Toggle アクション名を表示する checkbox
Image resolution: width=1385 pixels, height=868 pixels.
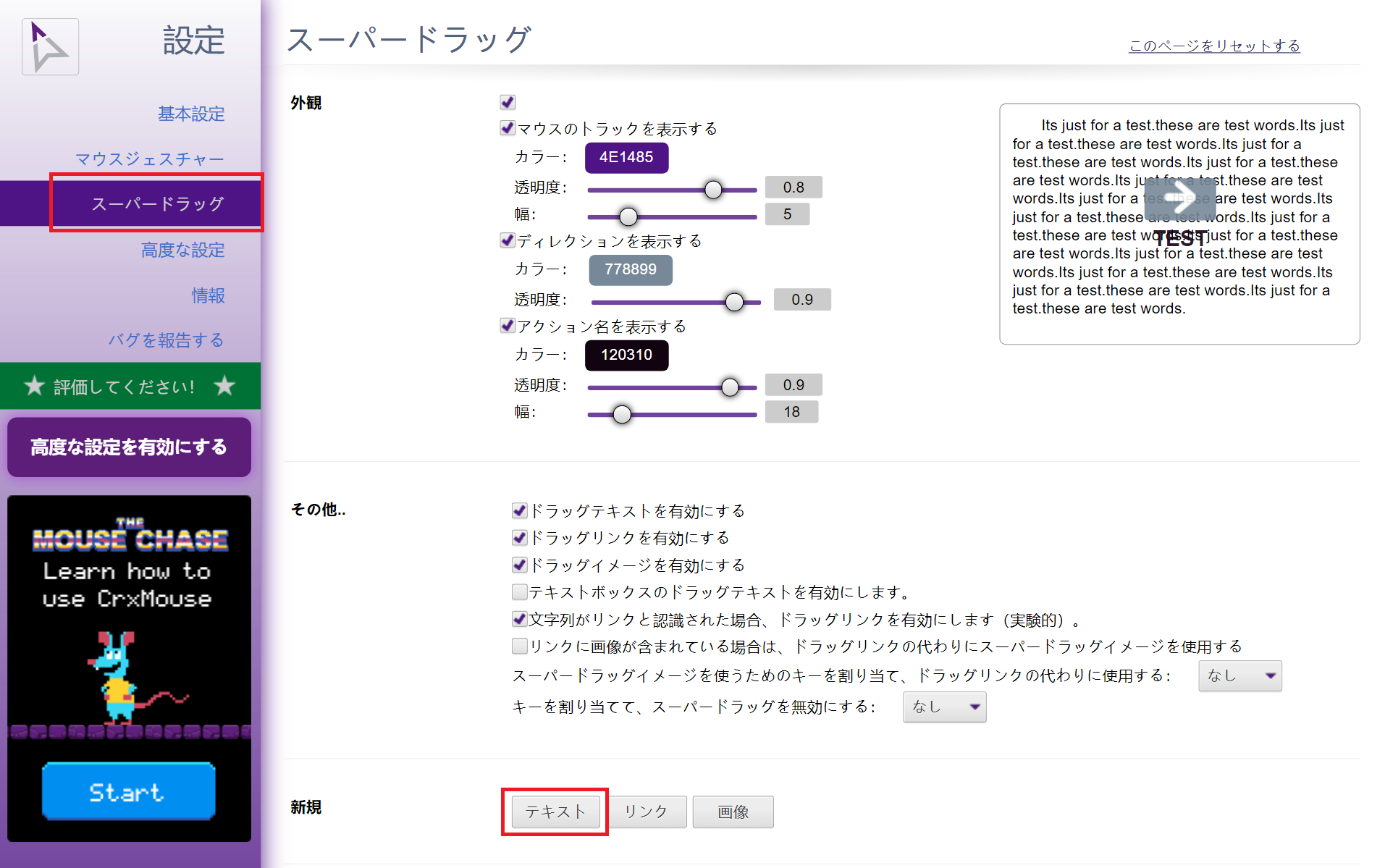(508, 326)
